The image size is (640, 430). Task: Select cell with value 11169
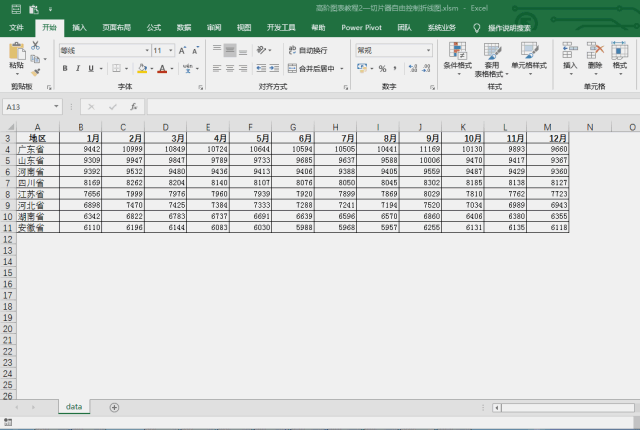420,149
